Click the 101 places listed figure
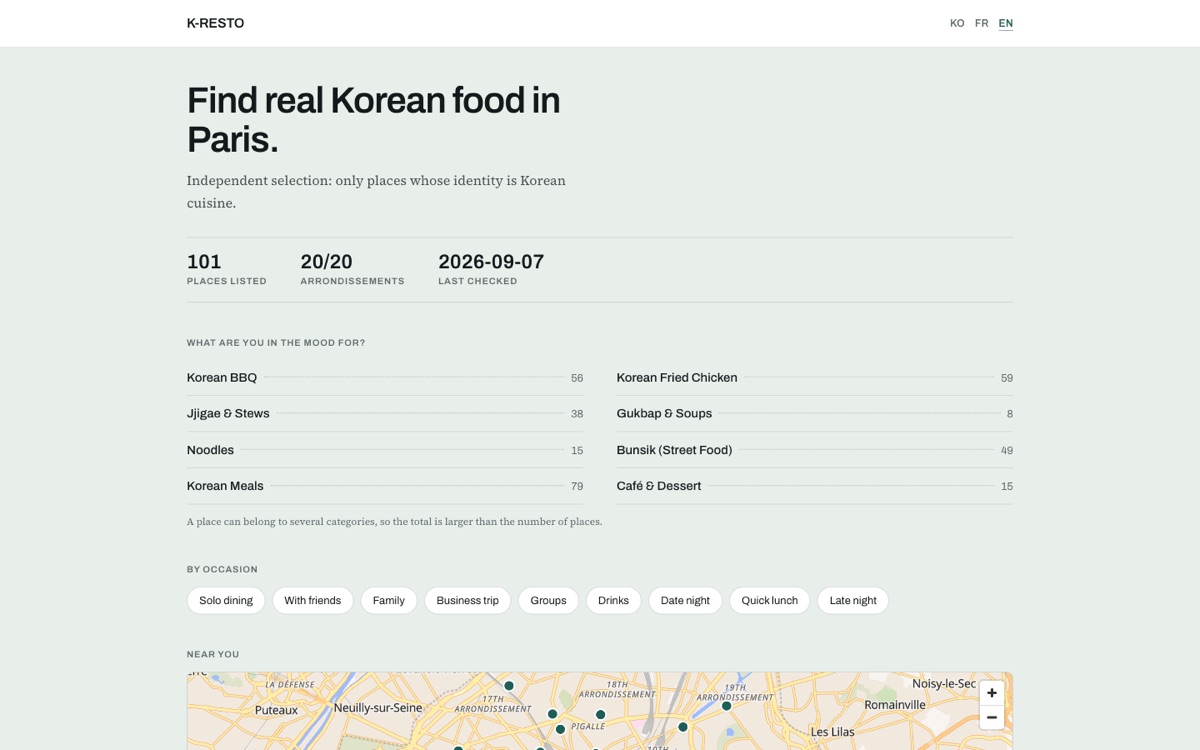Screen dimensions: 1200x750 (204, 262)
